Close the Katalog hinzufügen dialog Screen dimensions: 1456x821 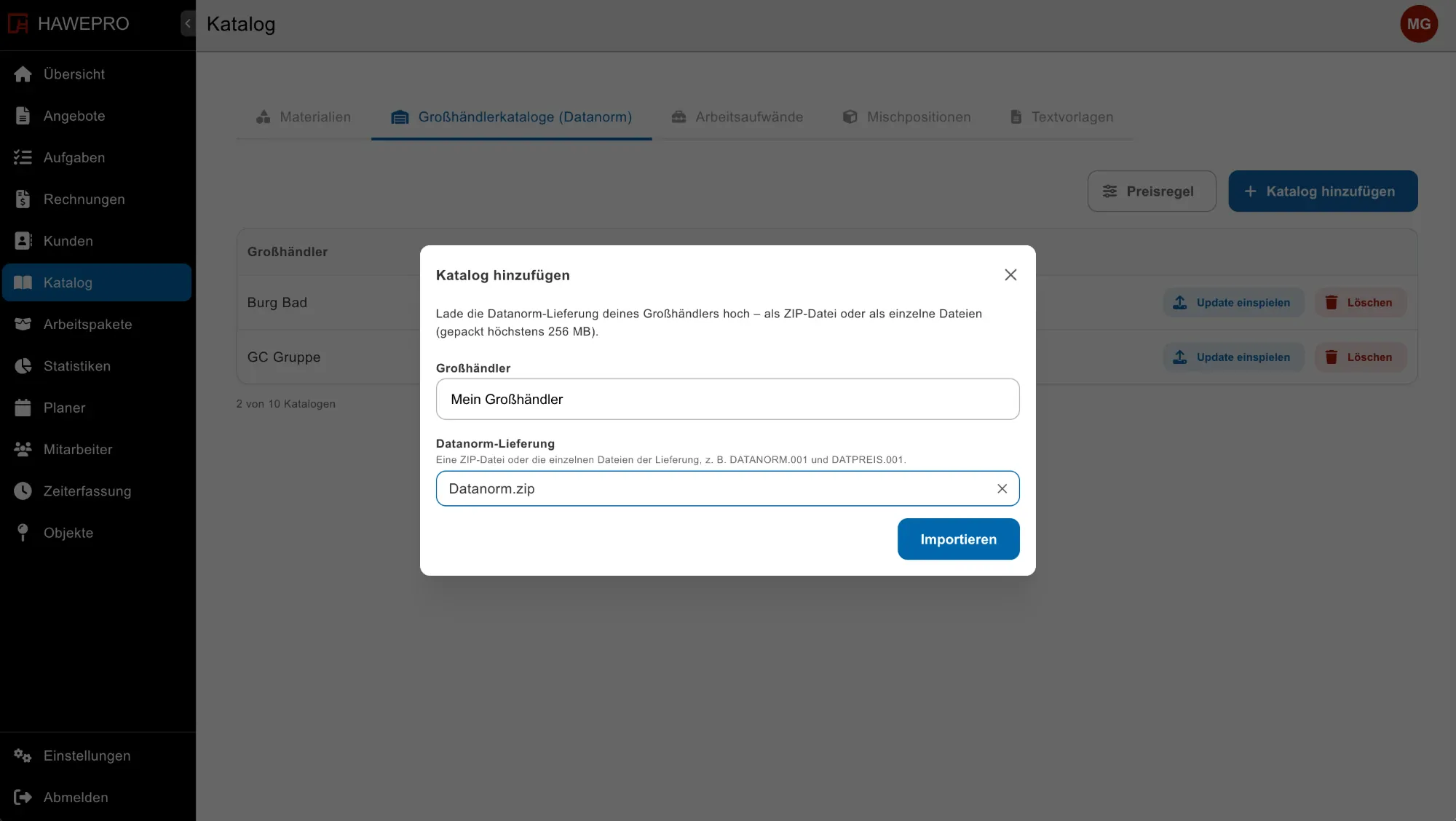[1010, 275]
